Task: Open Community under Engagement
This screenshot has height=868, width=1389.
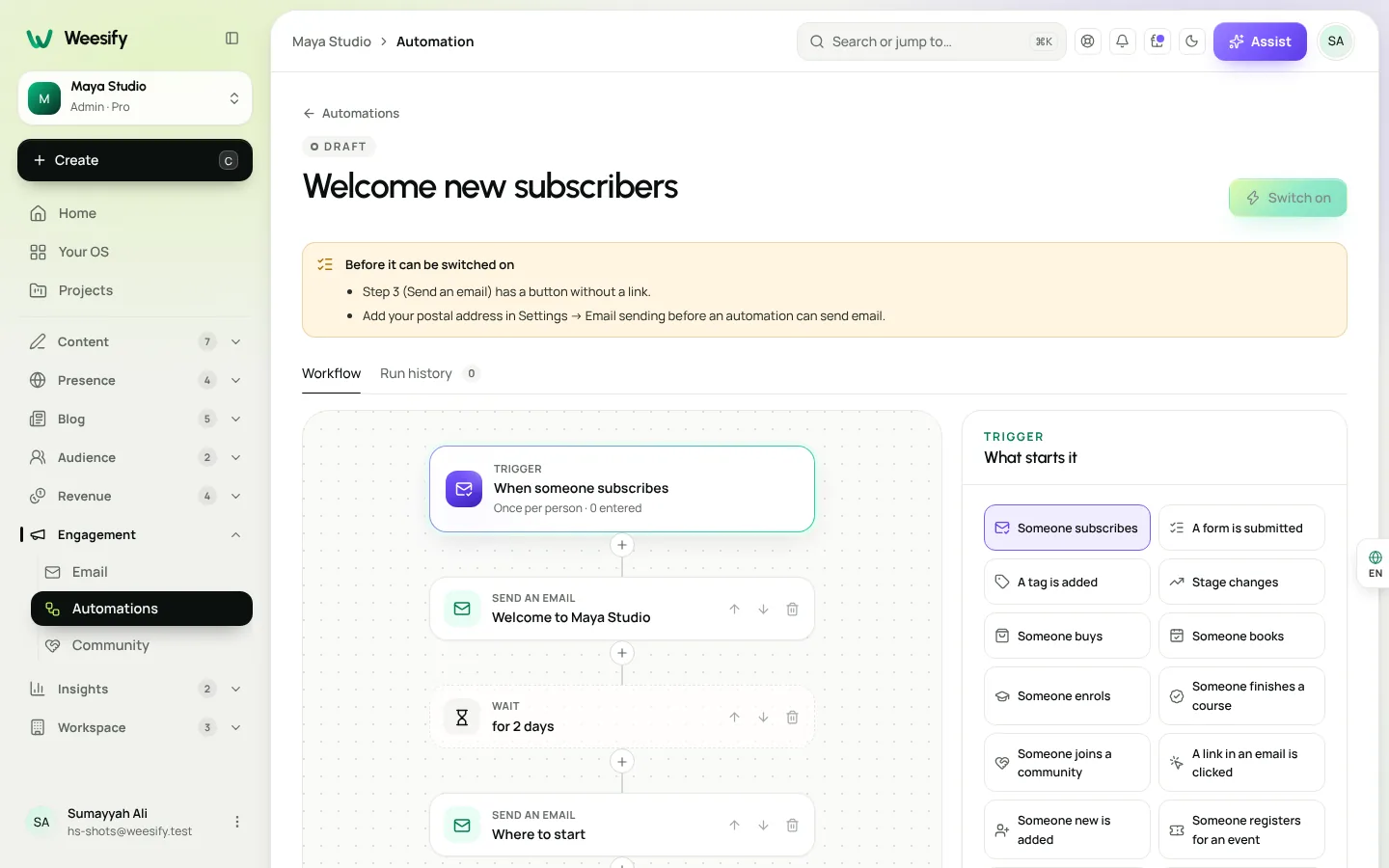Action: pos(142,645)
